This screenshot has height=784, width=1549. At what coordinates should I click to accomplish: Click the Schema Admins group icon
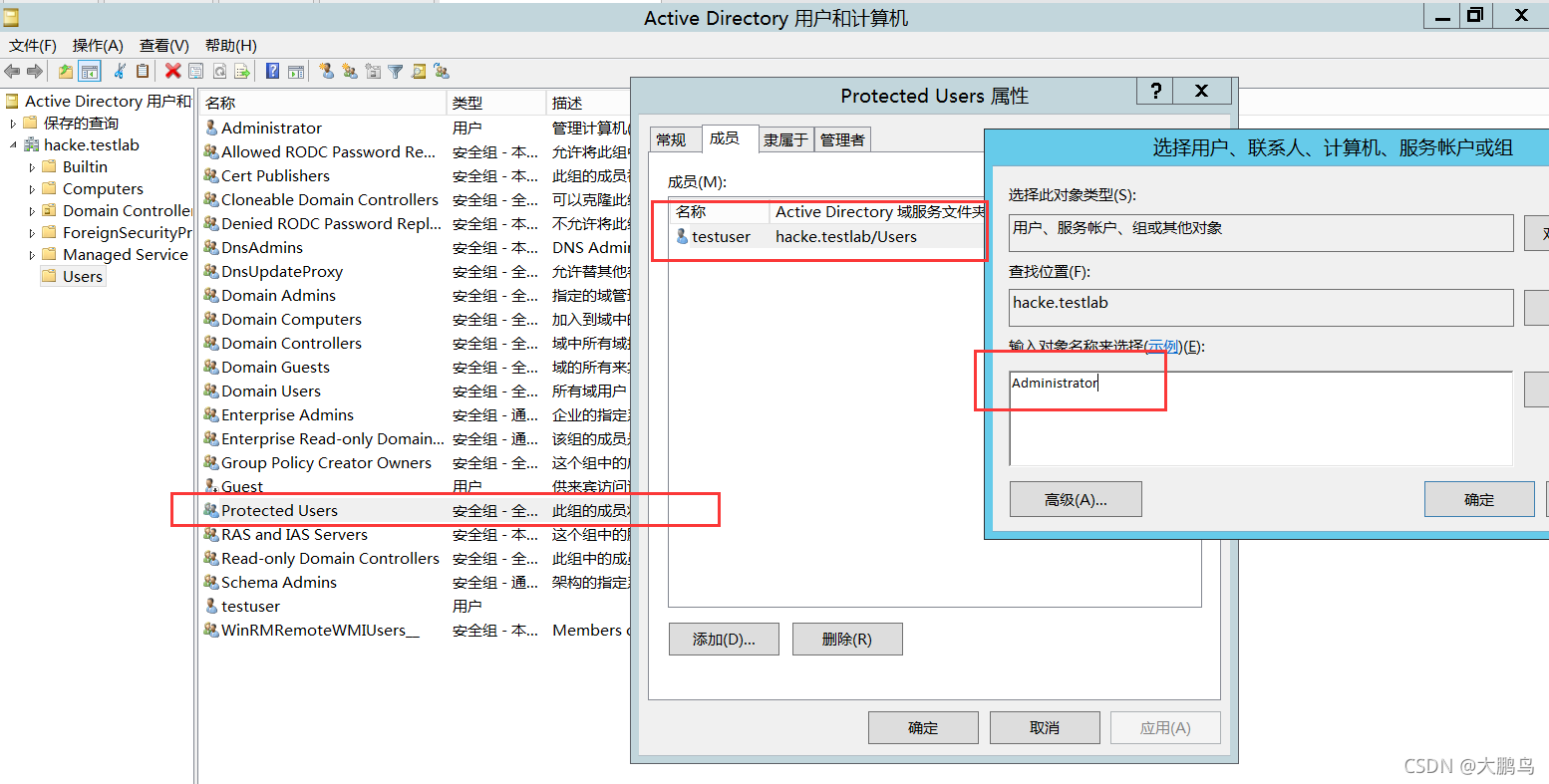(211, 582)
